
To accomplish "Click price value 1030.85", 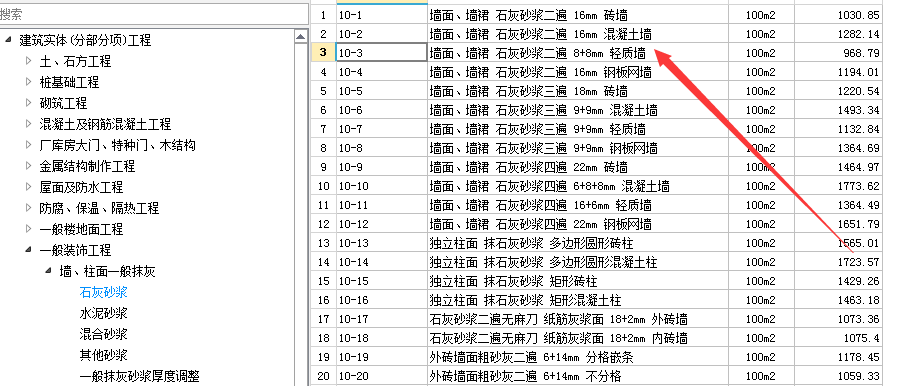I will [x=858, y=16].
